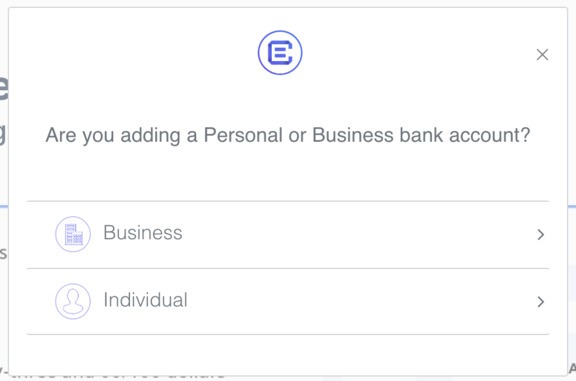The height and width of the screenshot is (381, 576).
Task: Click the Individual person silhouette icon
Action: [73, 301]
